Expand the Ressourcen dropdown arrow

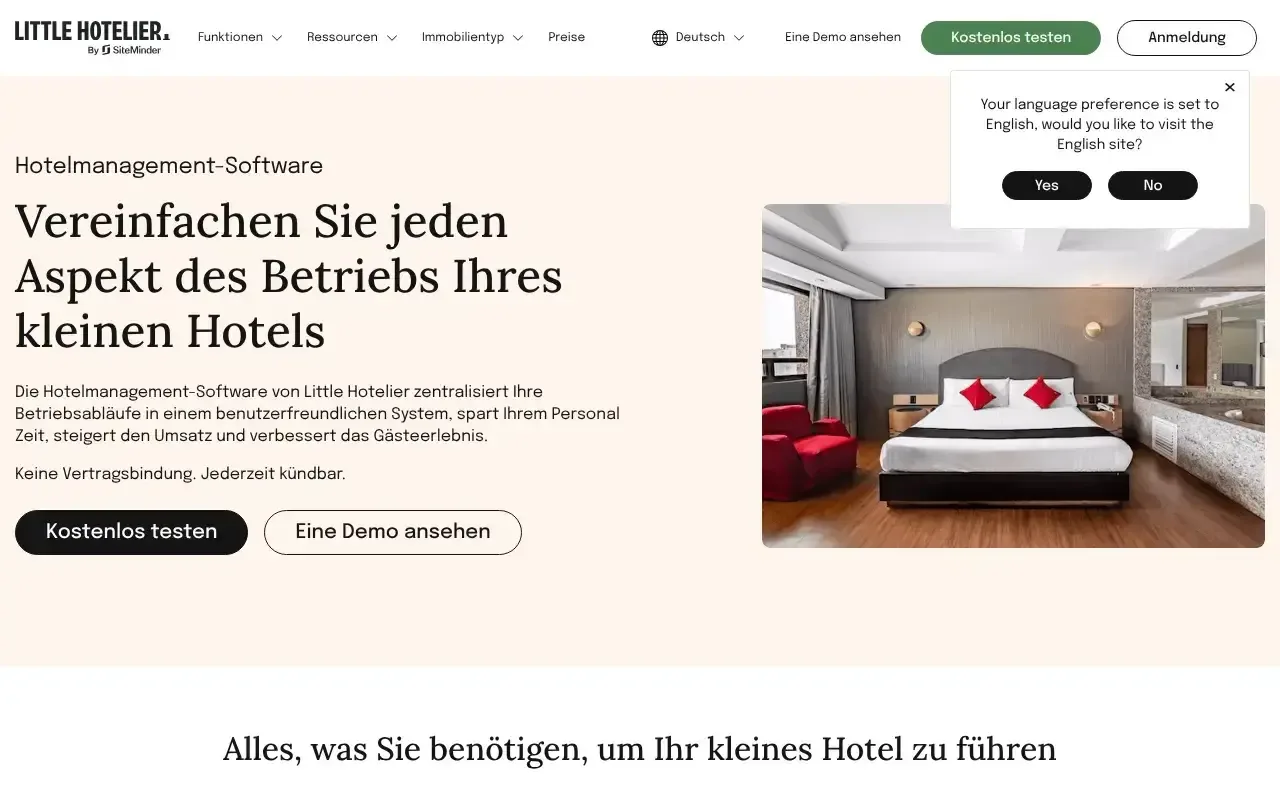(392, 38)
